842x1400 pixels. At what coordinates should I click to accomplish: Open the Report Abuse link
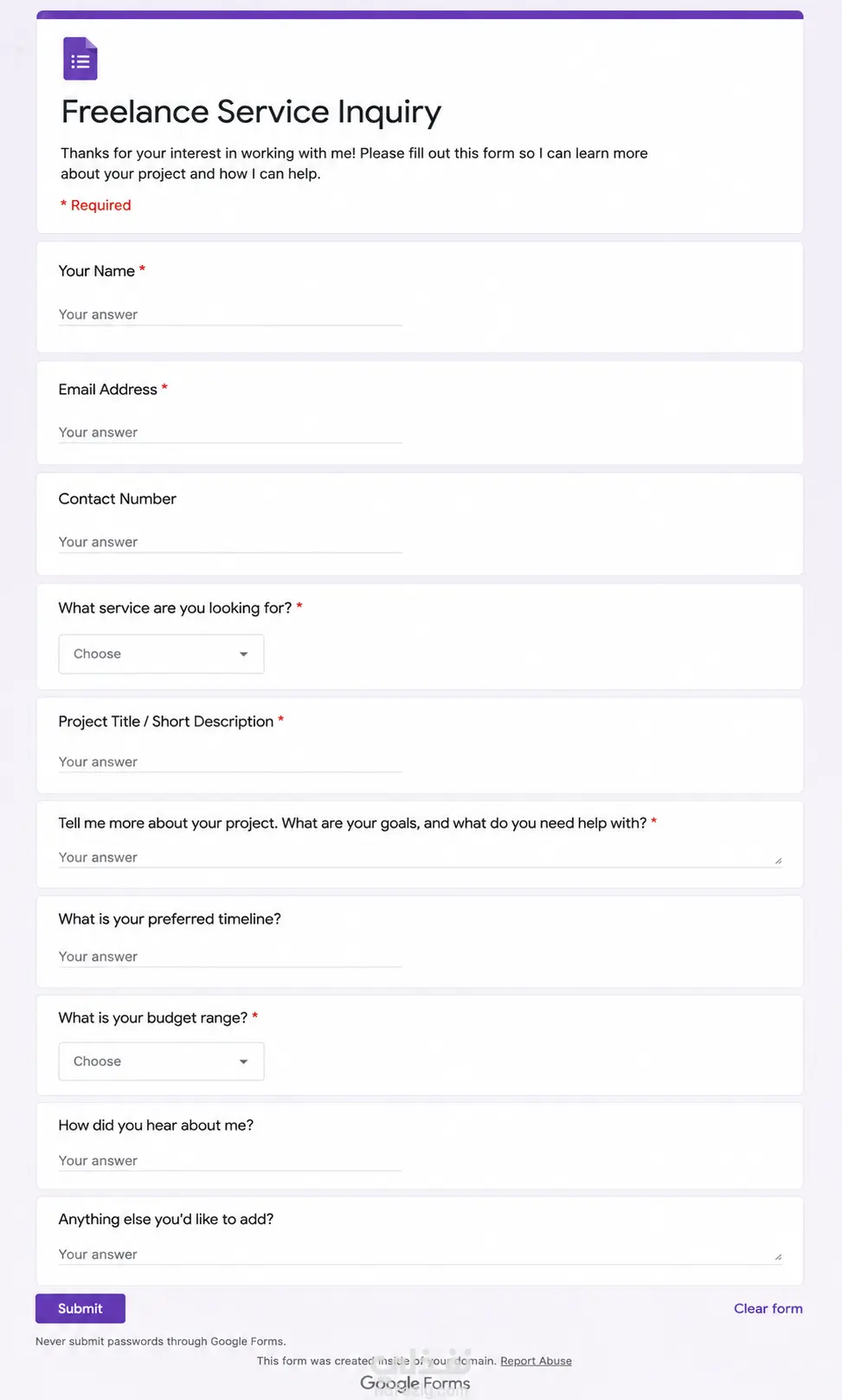point(536,1360)
